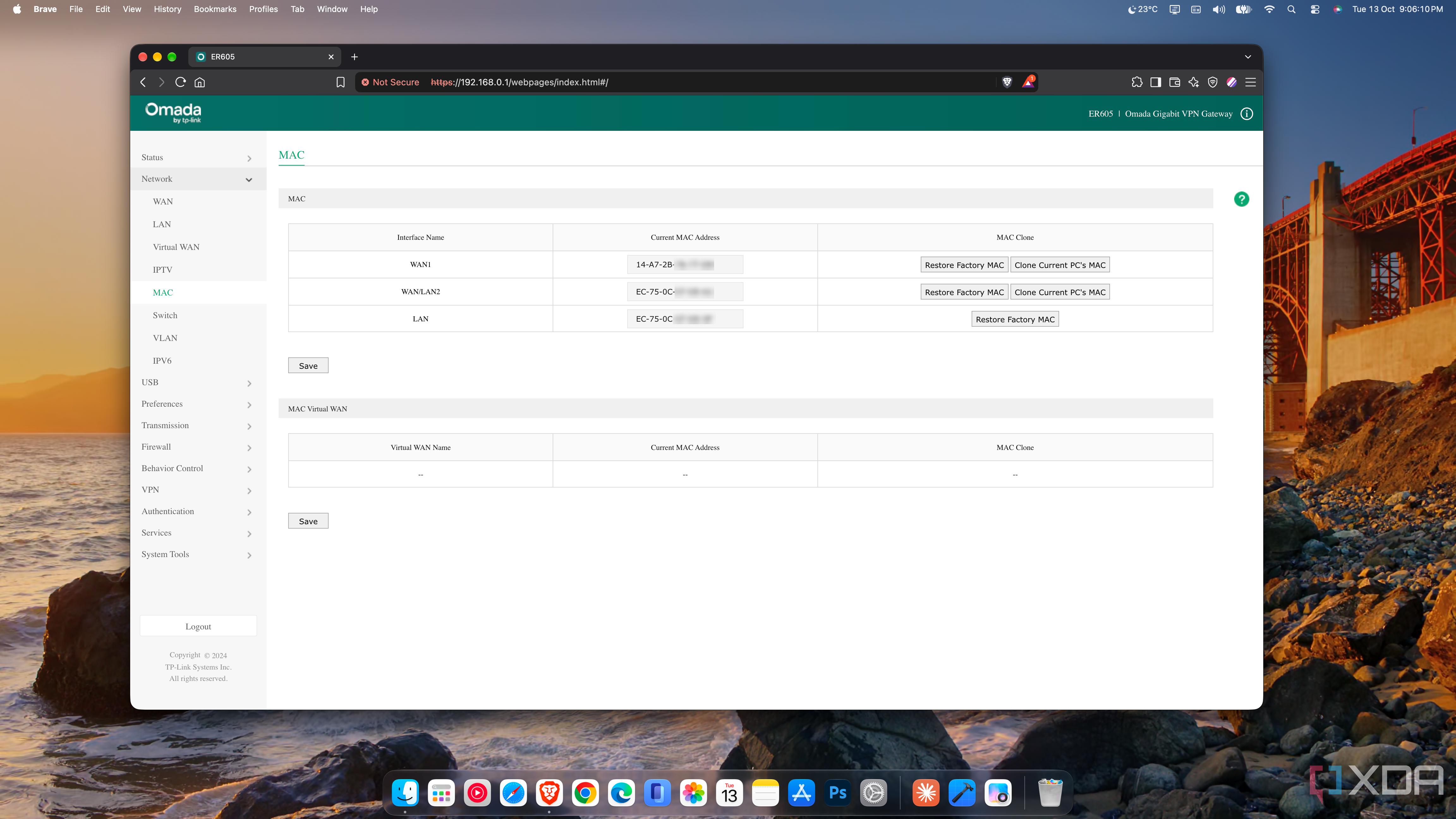Open the Brave Wallet icon

pyautogui.click(x=1174, y=82)
